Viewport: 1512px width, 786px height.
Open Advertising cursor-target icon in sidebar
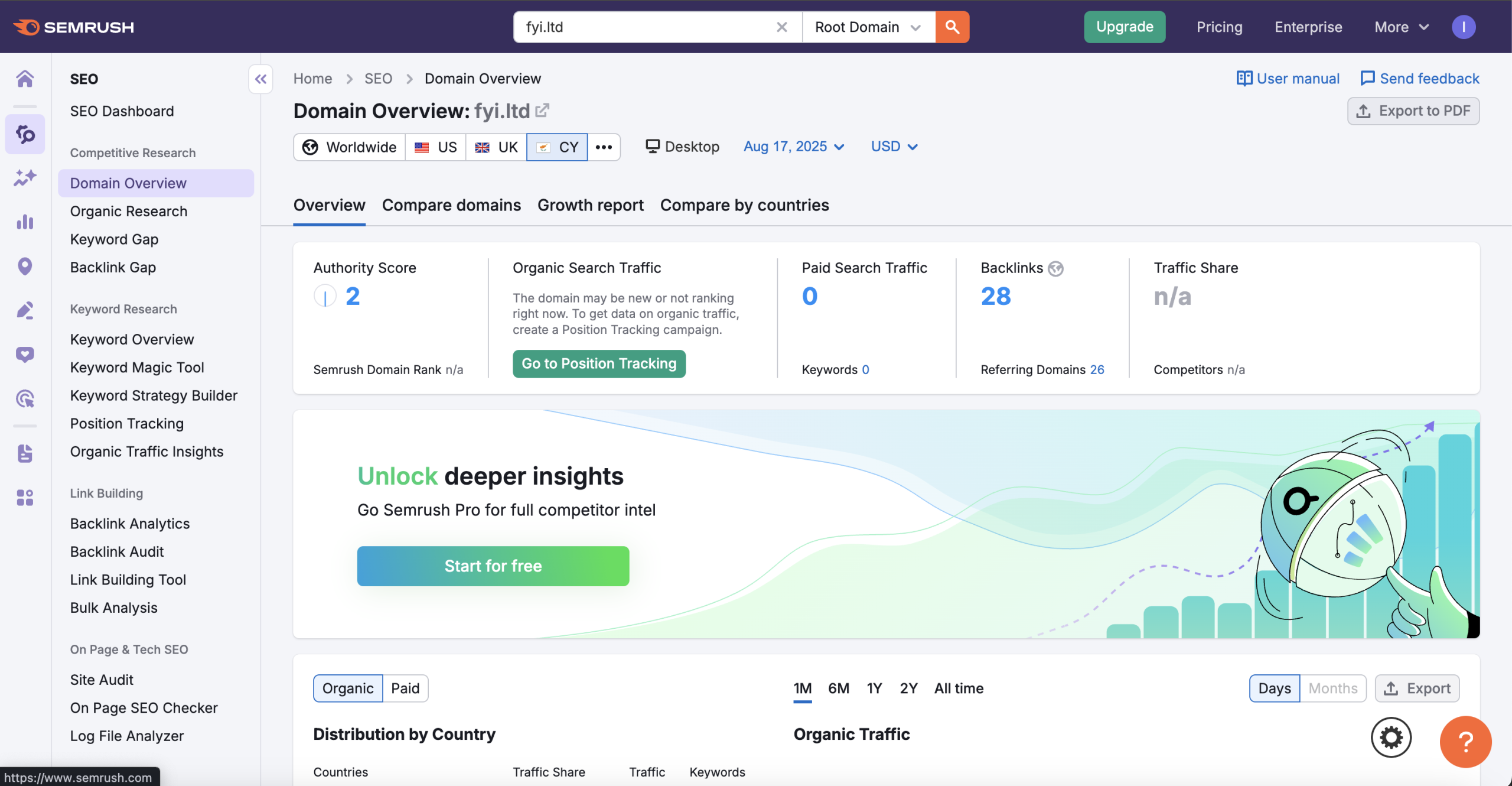coord(24,398)
